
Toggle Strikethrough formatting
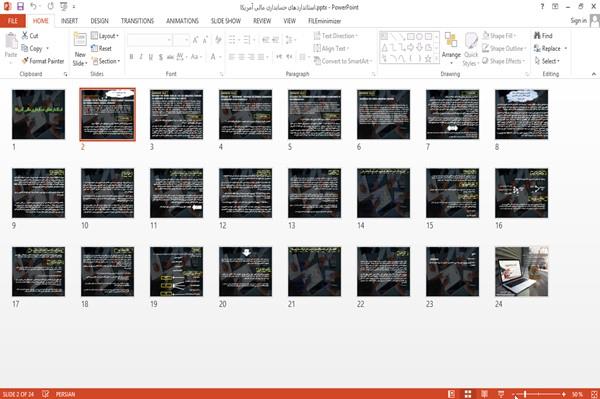click(170, 57)
